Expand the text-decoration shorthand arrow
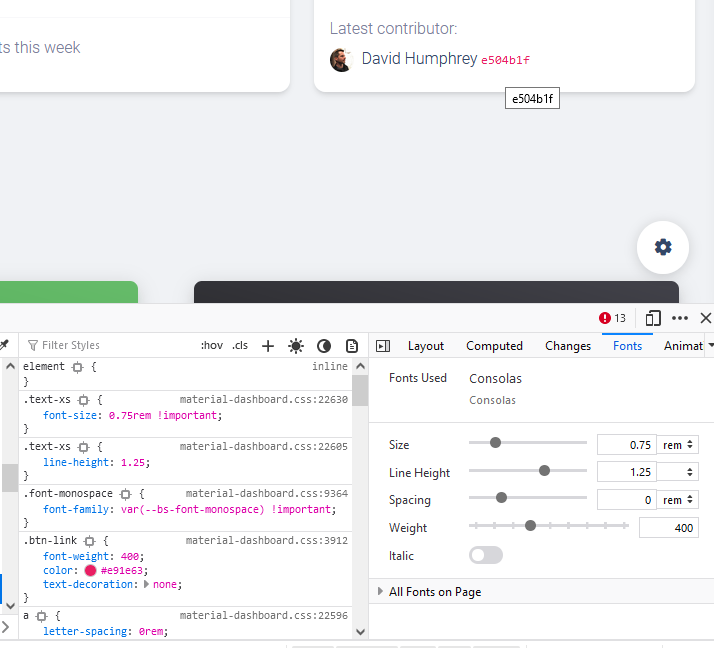 tap(146, 584)
